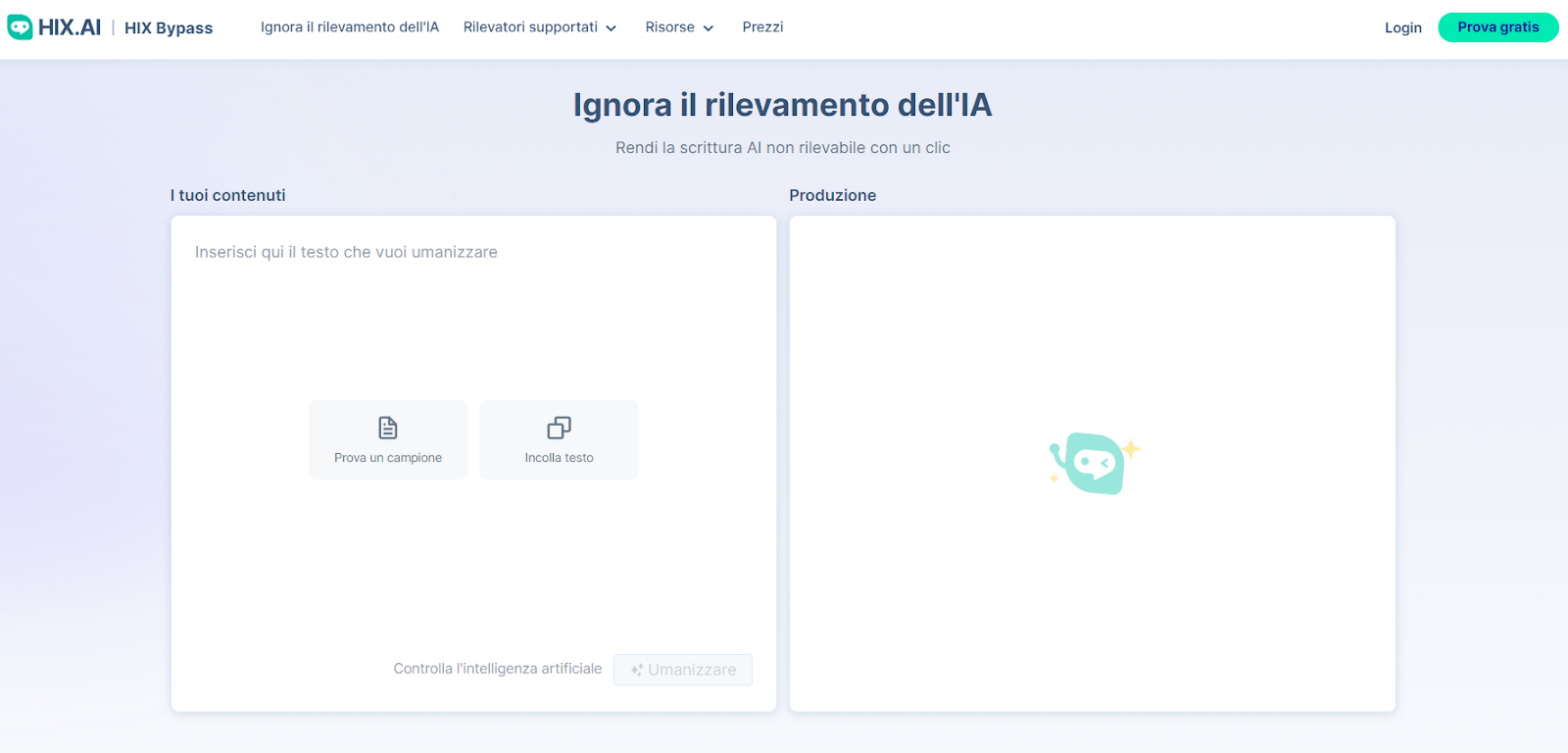Select Ignora il rilevamento dell'IA nav item
The width and height of the screenshot is (1568, 753).
350,27
